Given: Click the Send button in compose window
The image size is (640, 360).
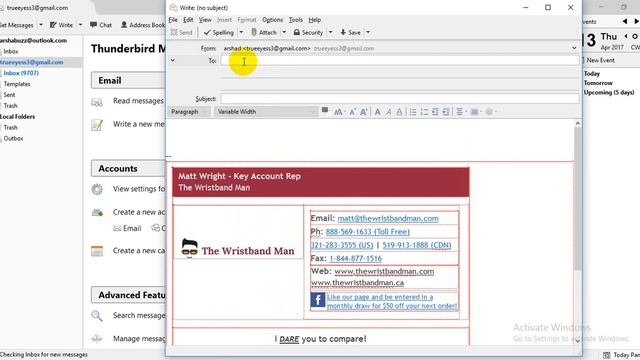Looking at the screenshot, I should 181,32.
